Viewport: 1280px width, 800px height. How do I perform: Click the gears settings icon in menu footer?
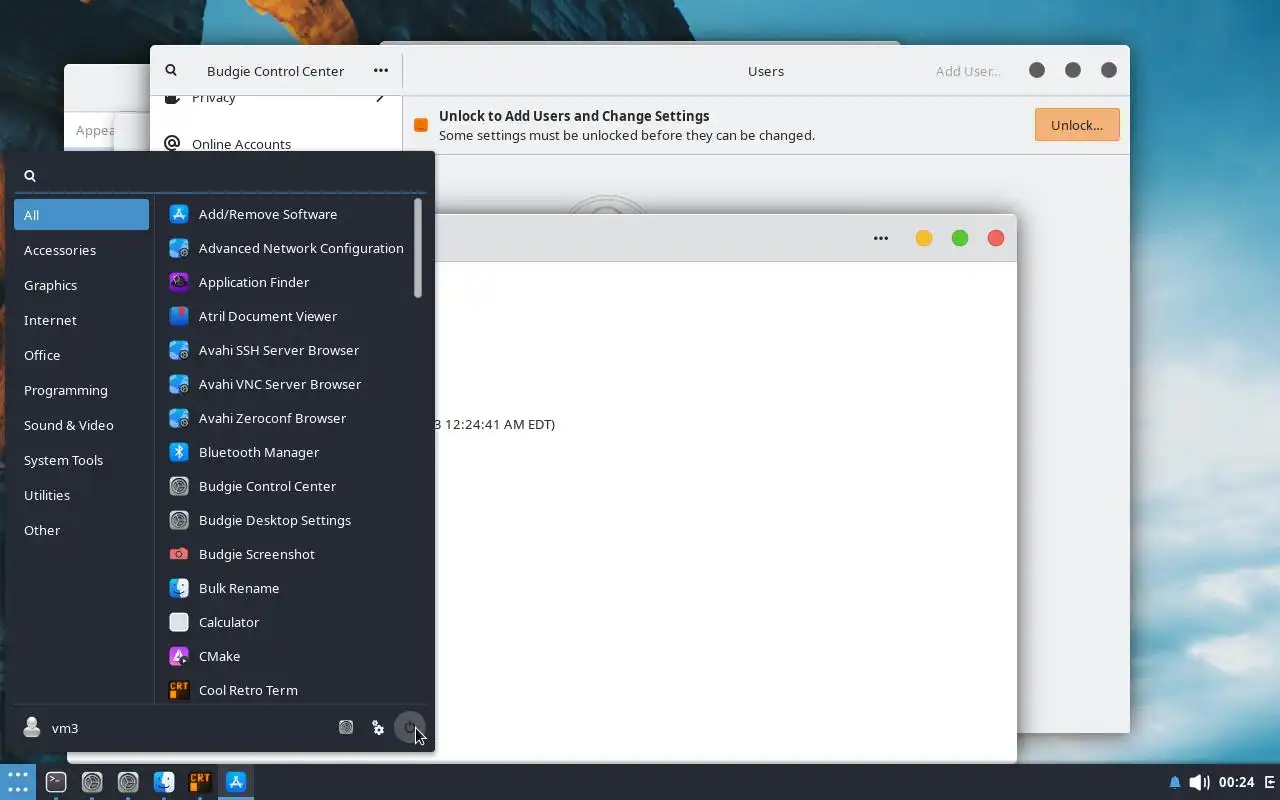[378, 728]
